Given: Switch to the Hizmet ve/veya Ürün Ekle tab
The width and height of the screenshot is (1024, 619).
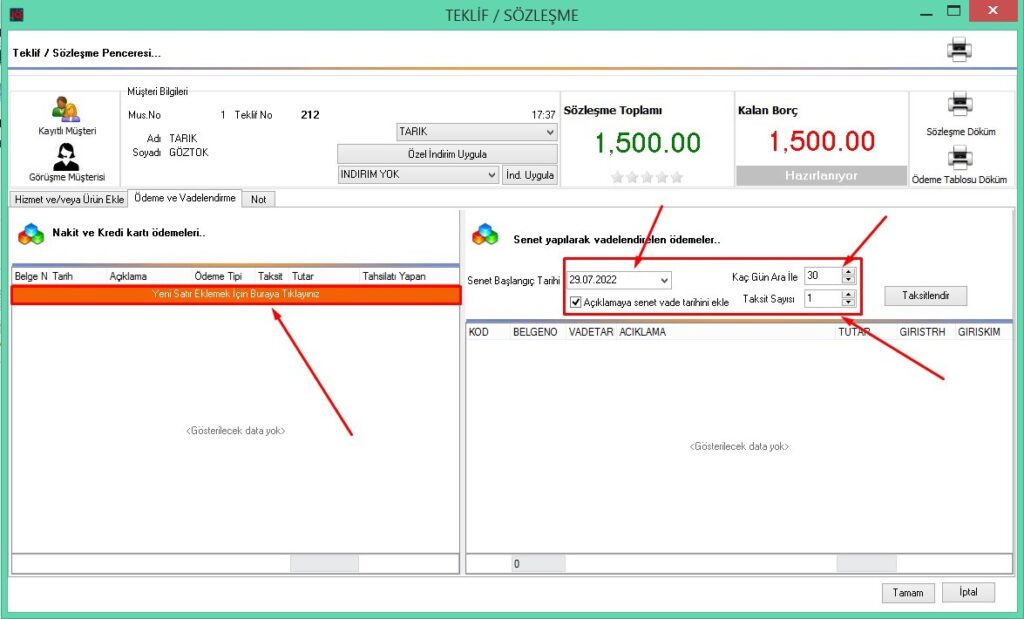Looking at the screenshot, I should pos(69,199).
